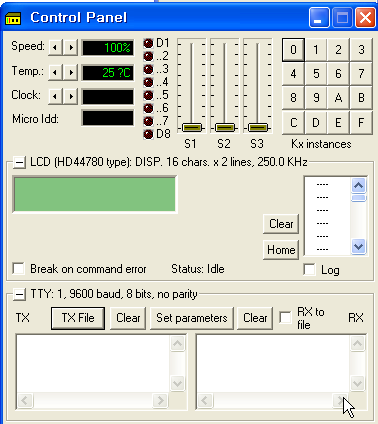
Task: Clear the RX text area
Action: click(255, 318)
